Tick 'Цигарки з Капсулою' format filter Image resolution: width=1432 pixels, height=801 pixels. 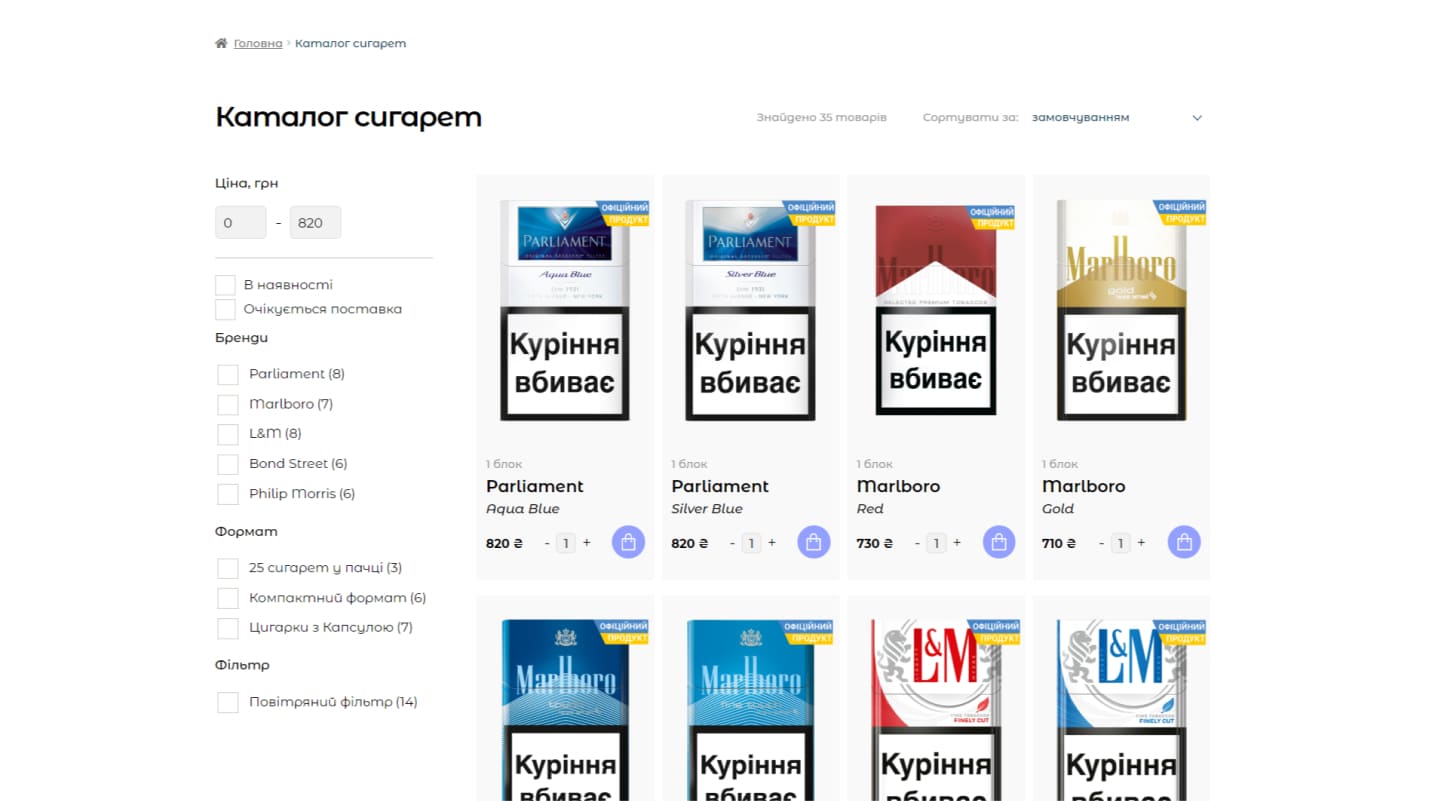[x=228, y=628]
